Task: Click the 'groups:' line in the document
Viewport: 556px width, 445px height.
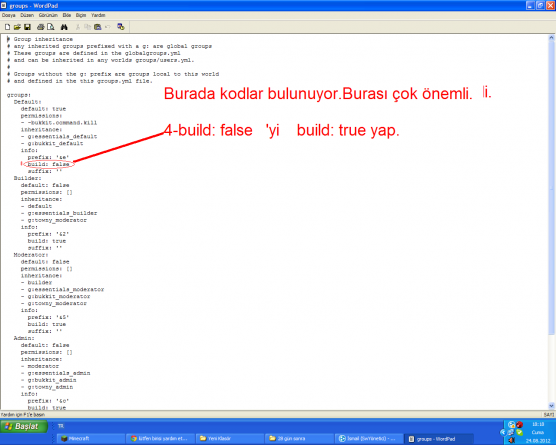Action: point(19,95)
